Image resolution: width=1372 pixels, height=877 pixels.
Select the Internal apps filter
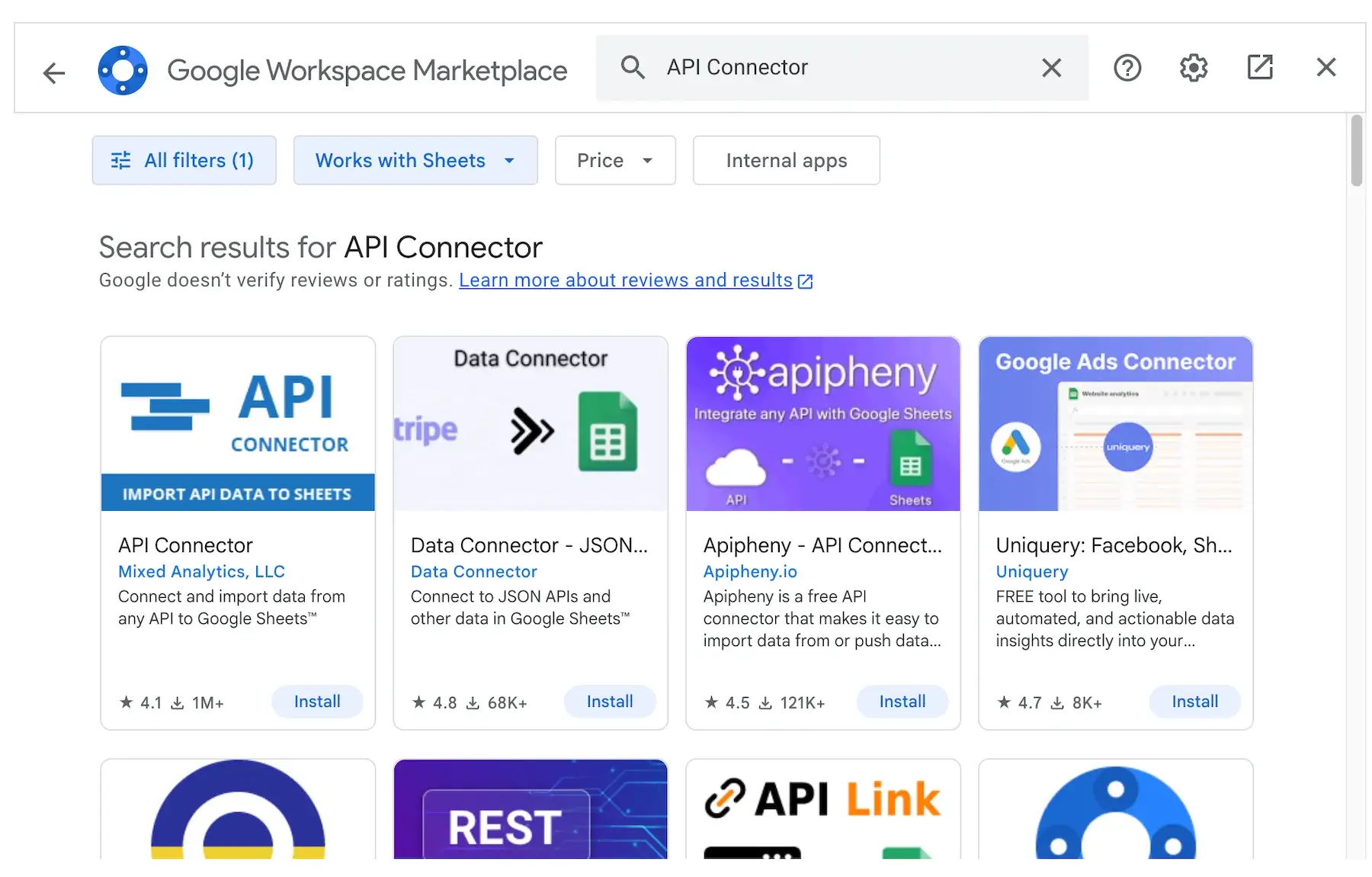787,160
